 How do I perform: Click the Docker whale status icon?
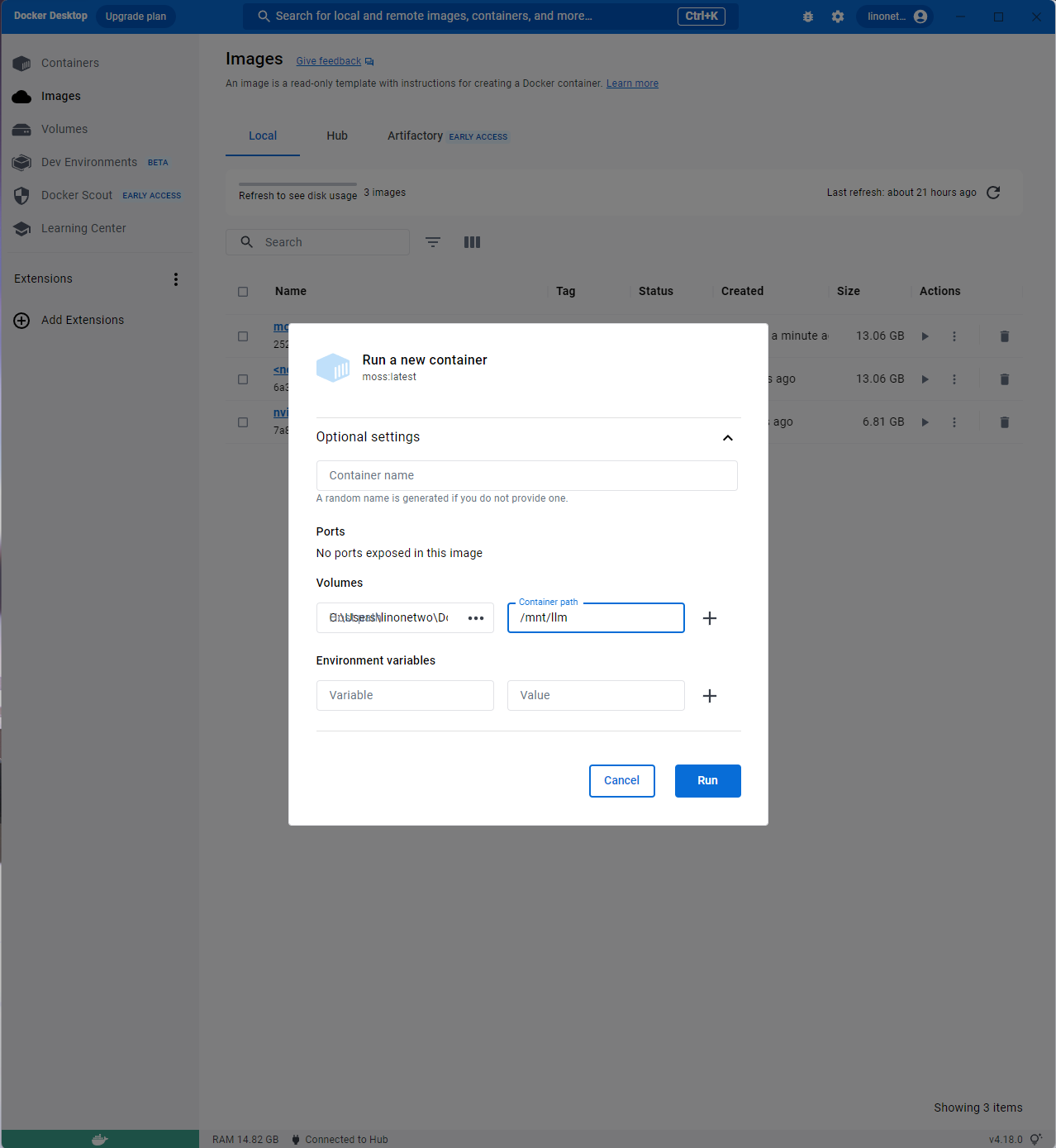[x=99, y=1140]
